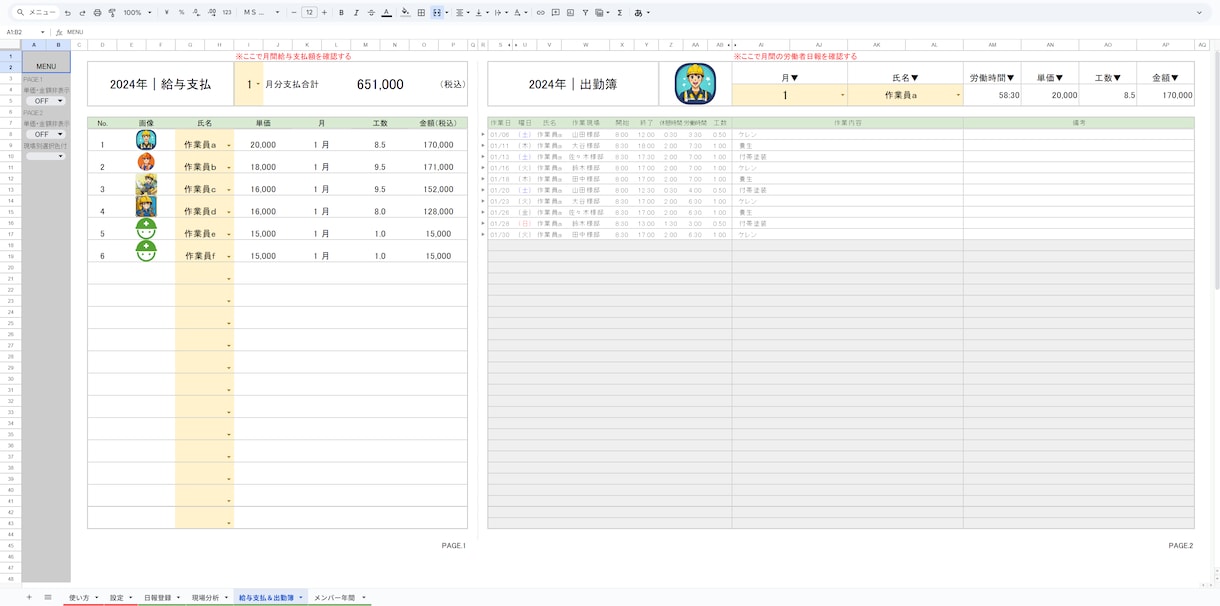Viewport: 1220px width, 606px height.
Task: Insert a comment
Action: (x=556, y=13)
